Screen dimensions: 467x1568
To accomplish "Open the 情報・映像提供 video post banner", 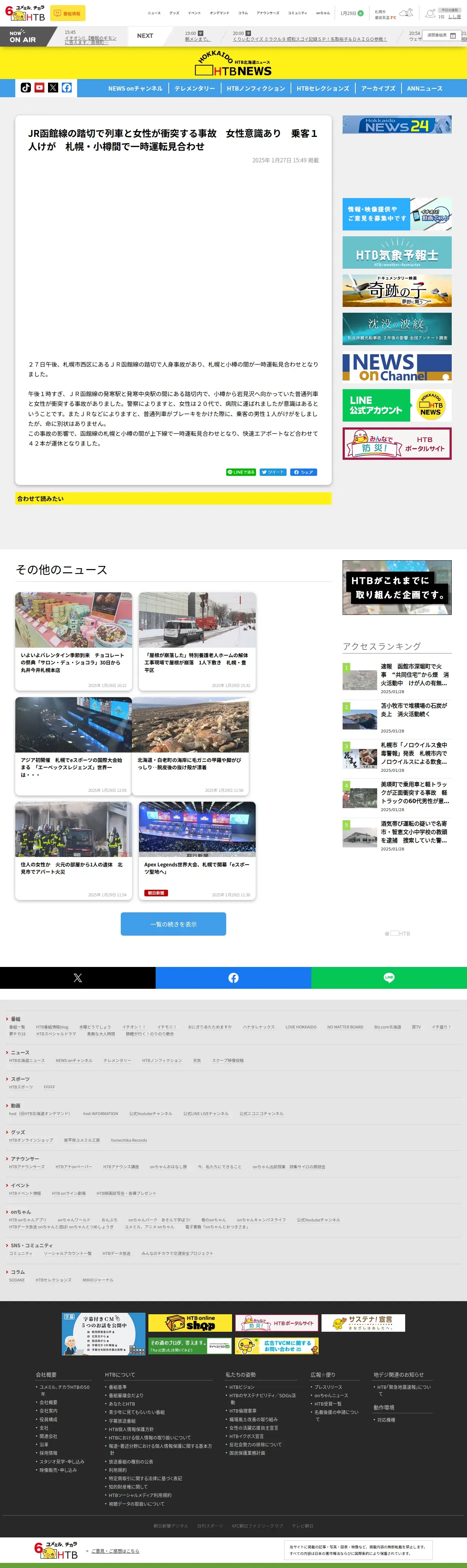I will (397, 214).
